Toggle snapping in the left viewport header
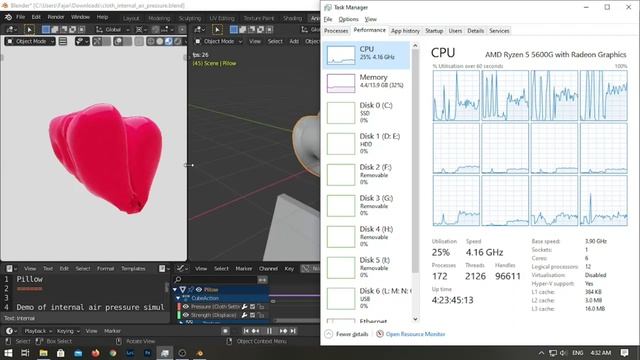This screenshot has height=360, width=640. click(x=156, y=29)
